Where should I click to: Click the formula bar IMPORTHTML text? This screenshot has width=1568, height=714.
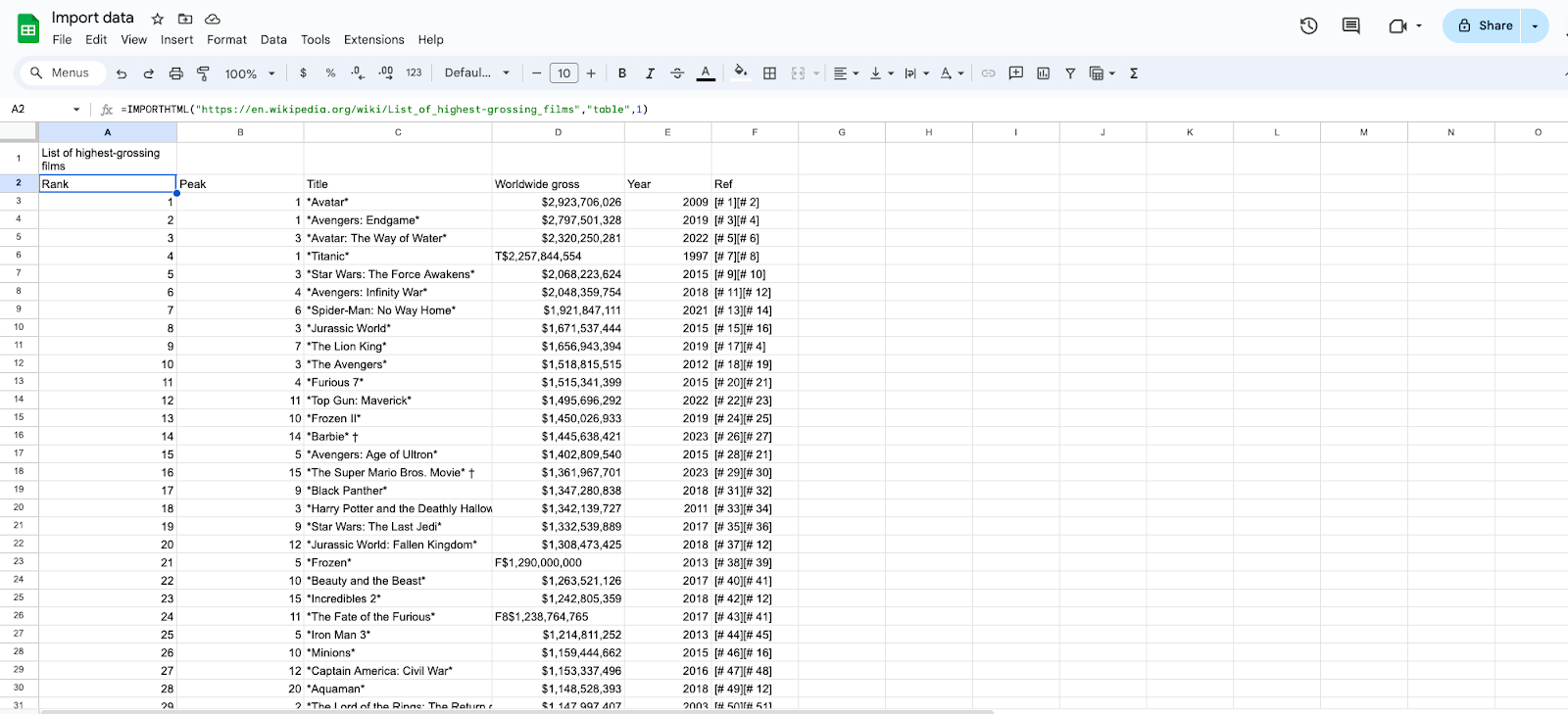point(384,109)
